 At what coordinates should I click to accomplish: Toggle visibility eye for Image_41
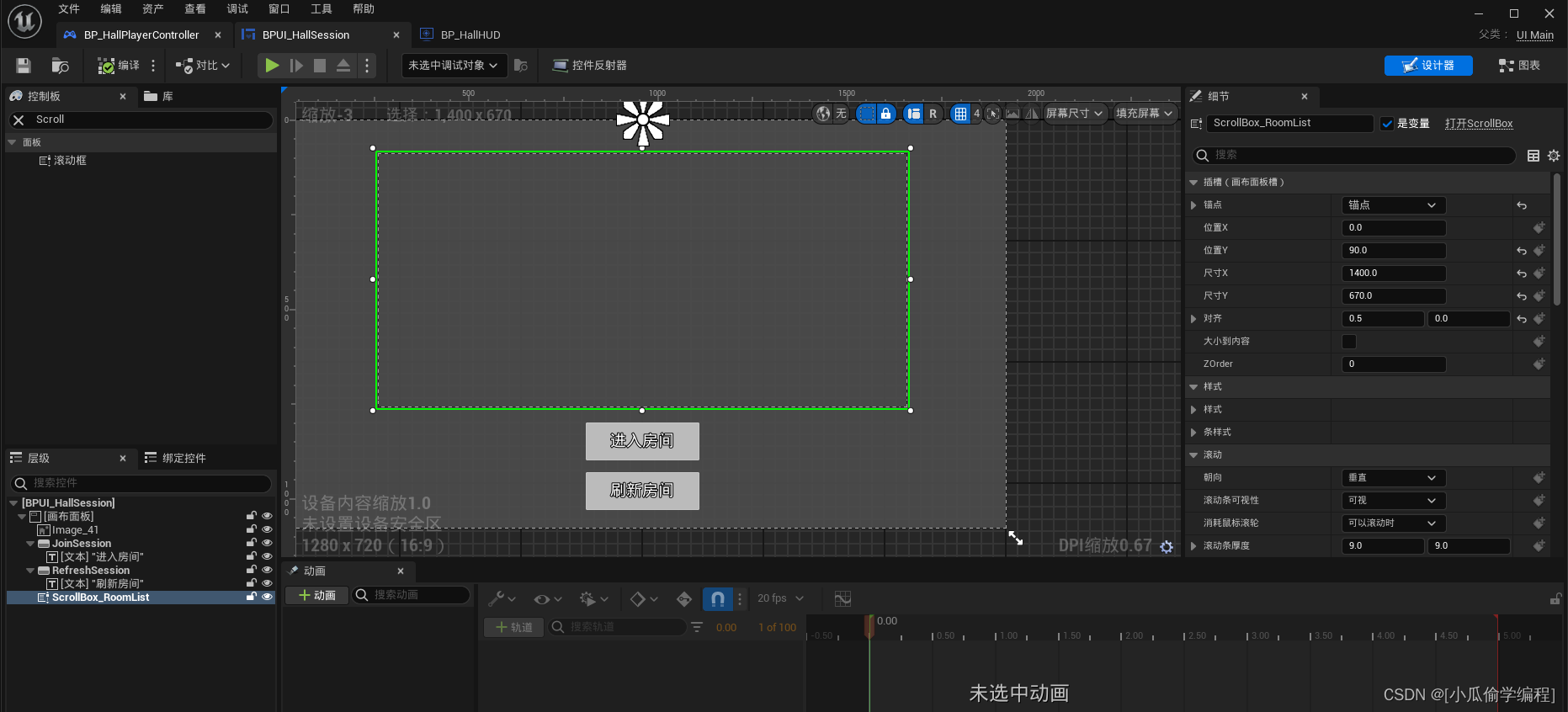(267, 530)
